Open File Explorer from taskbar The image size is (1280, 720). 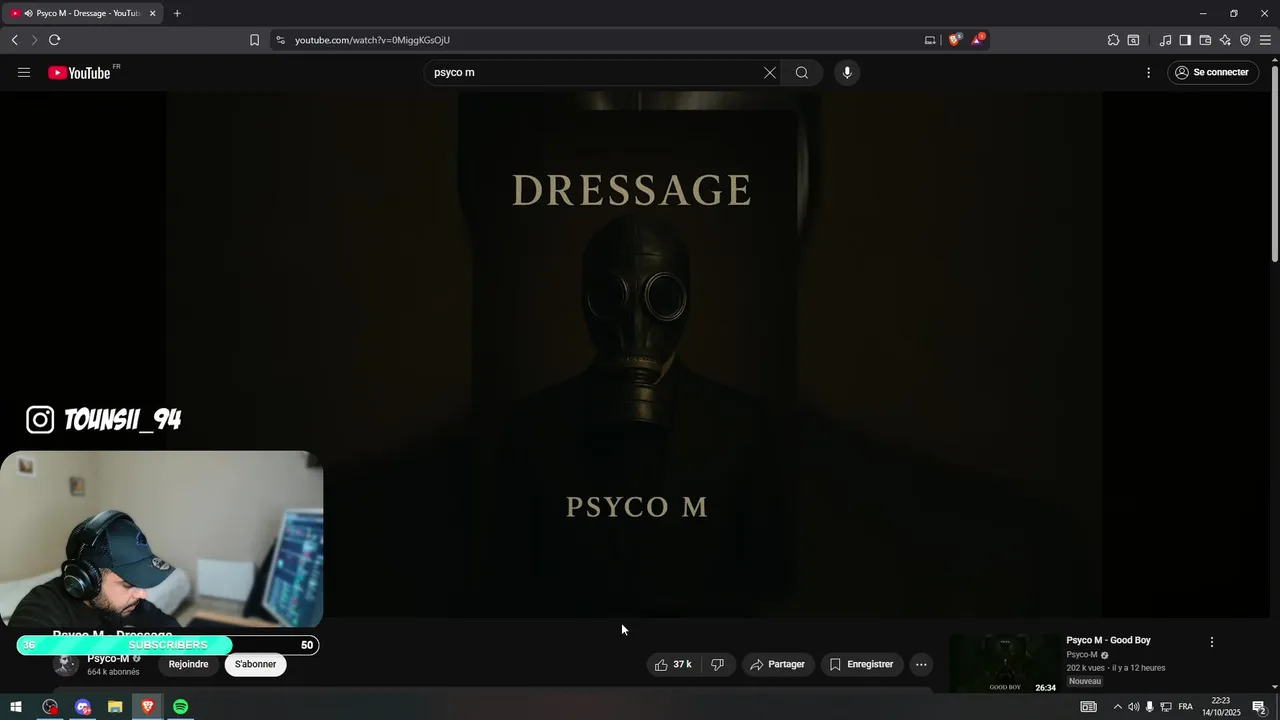tap(115, 707)
